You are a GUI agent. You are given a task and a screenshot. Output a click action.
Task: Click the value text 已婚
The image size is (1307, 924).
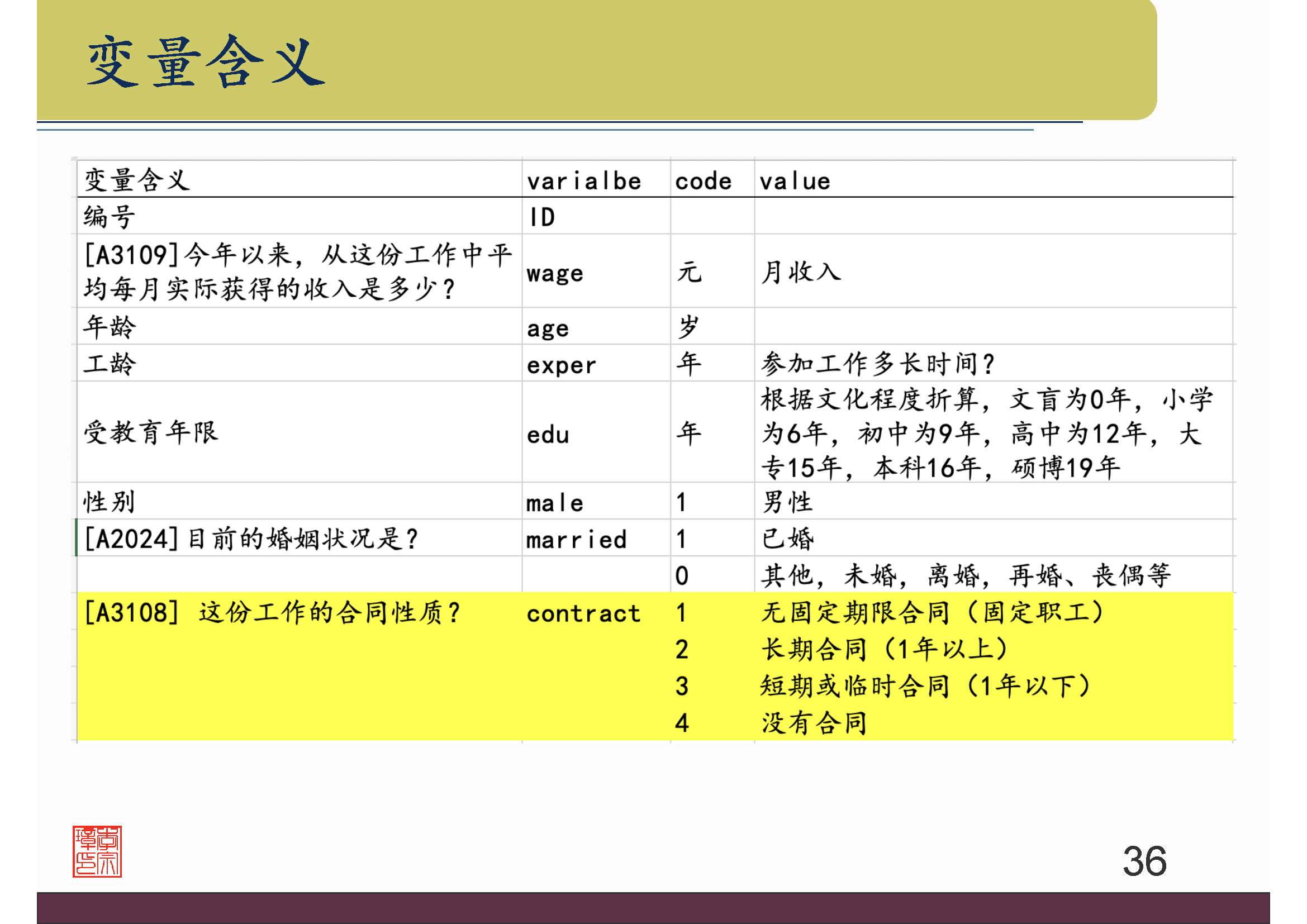click(x=787, y=539)
